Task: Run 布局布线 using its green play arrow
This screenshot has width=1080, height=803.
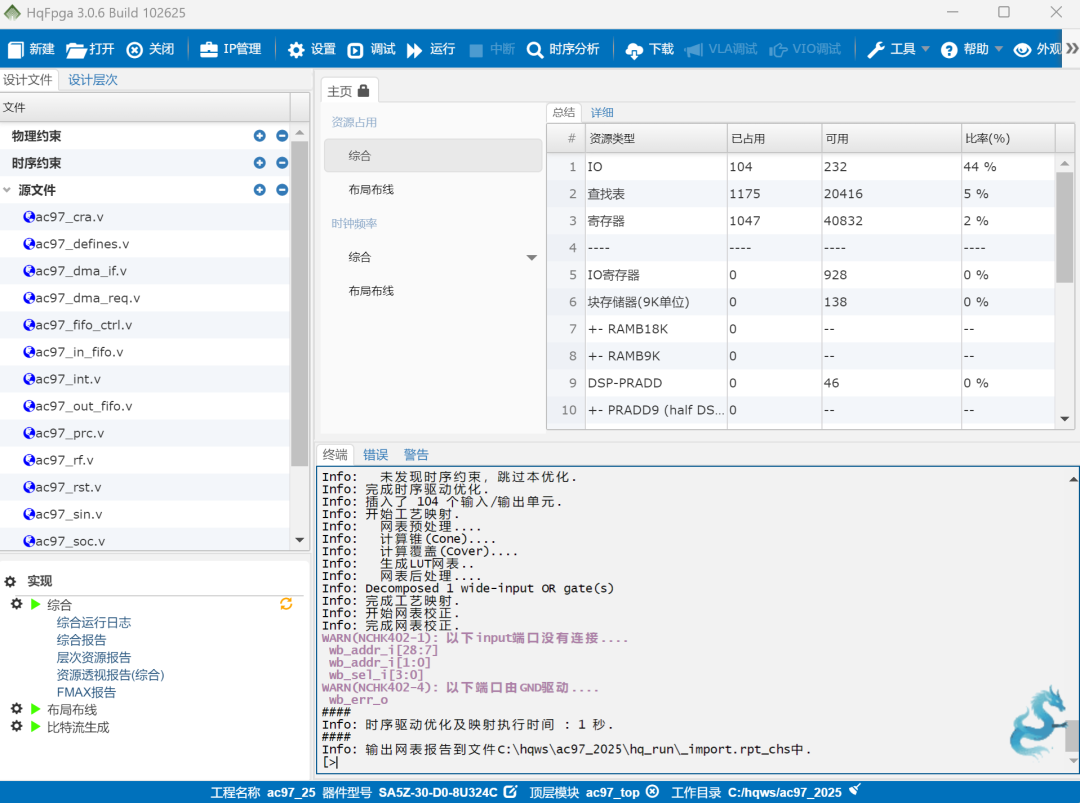Action: coord(36,710)
